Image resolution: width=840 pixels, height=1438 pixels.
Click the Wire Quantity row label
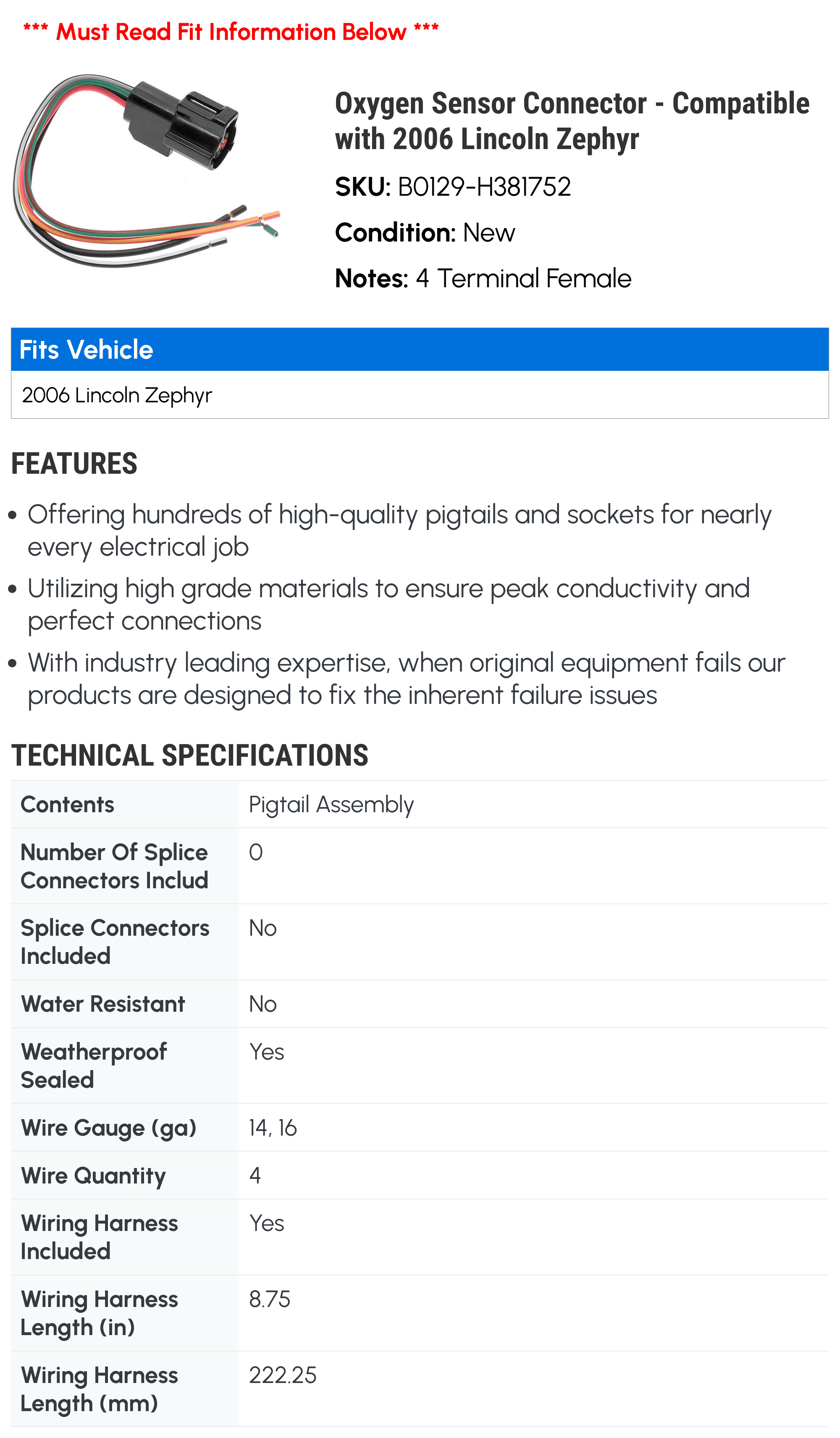[93, 1176]
